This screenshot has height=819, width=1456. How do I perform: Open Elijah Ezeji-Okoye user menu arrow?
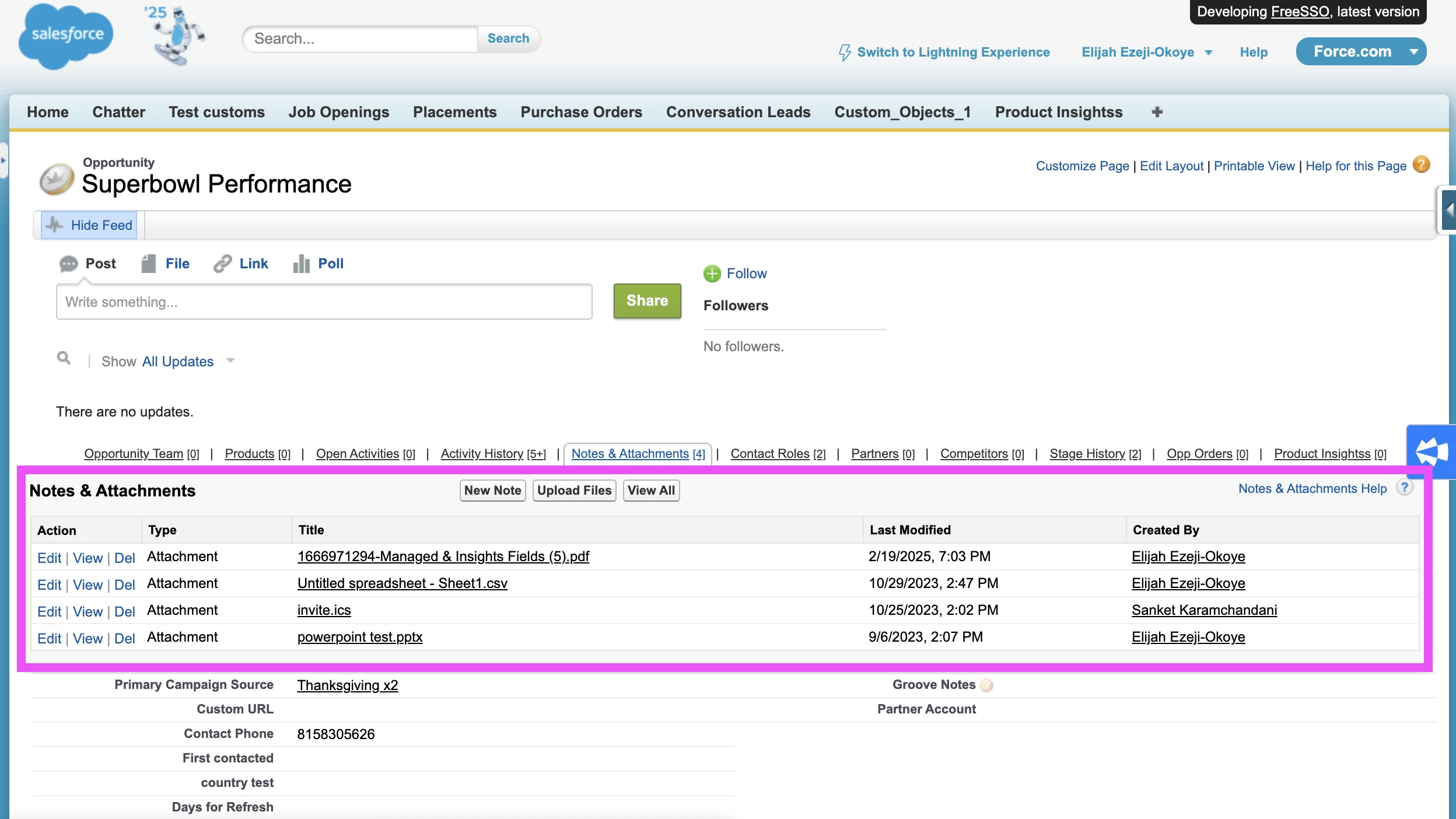[1209, 52]
